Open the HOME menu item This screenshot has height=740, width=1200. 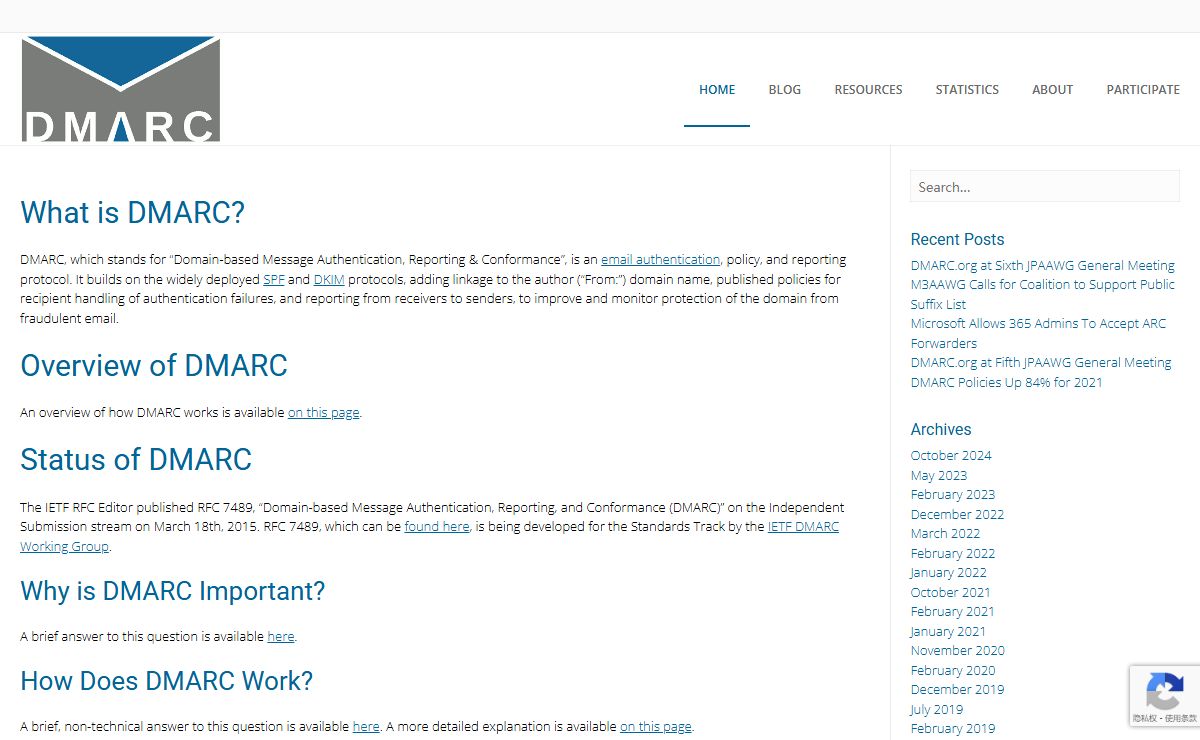[x=717, y=89]
